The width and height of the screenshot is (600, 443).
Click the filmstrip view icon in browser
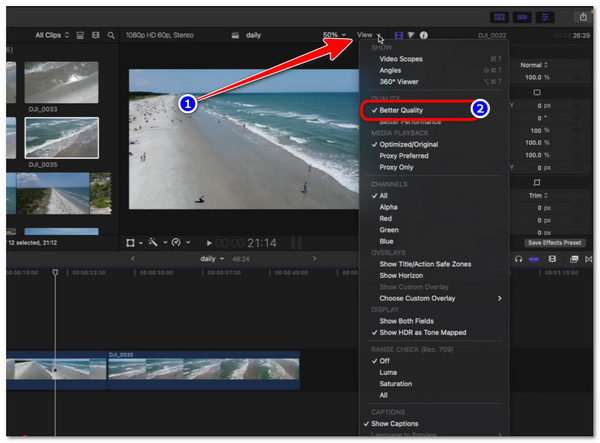click(x=96, y=35)
